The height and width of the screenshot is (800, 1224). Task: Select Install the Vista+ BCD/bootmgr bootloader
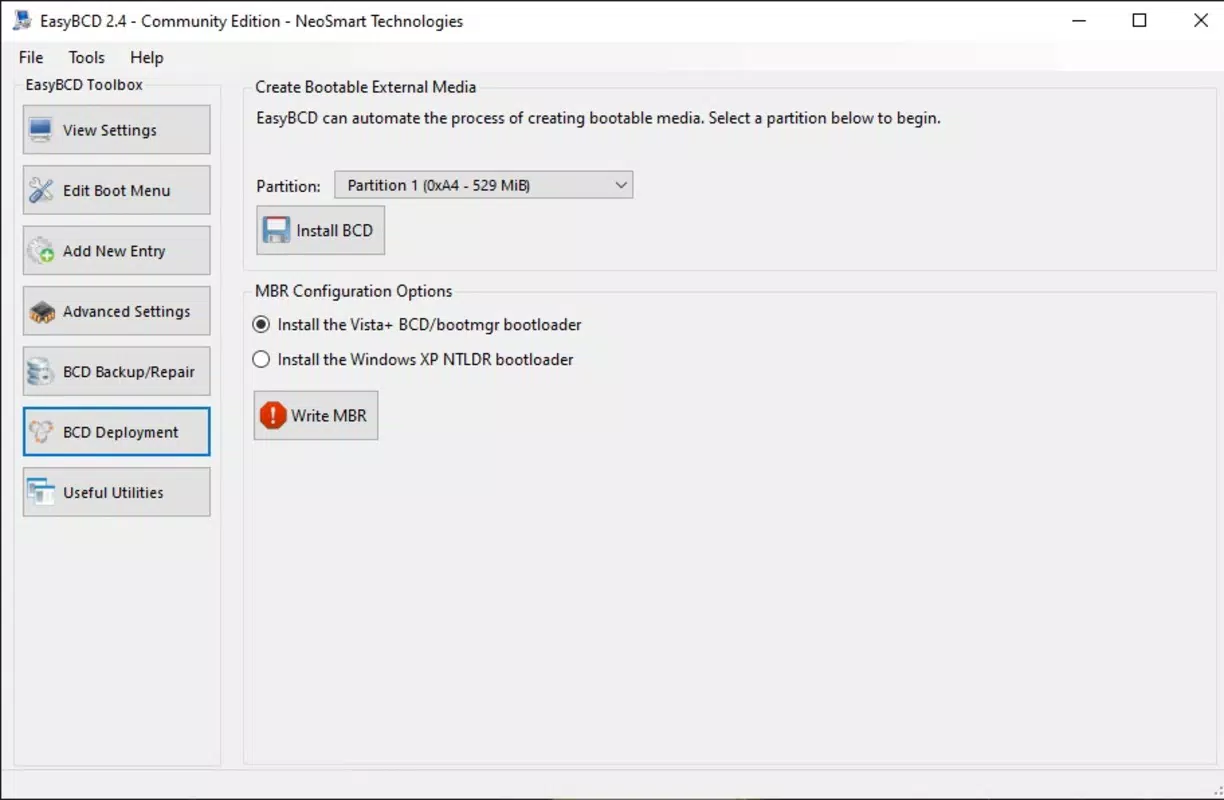coord(417,325)
